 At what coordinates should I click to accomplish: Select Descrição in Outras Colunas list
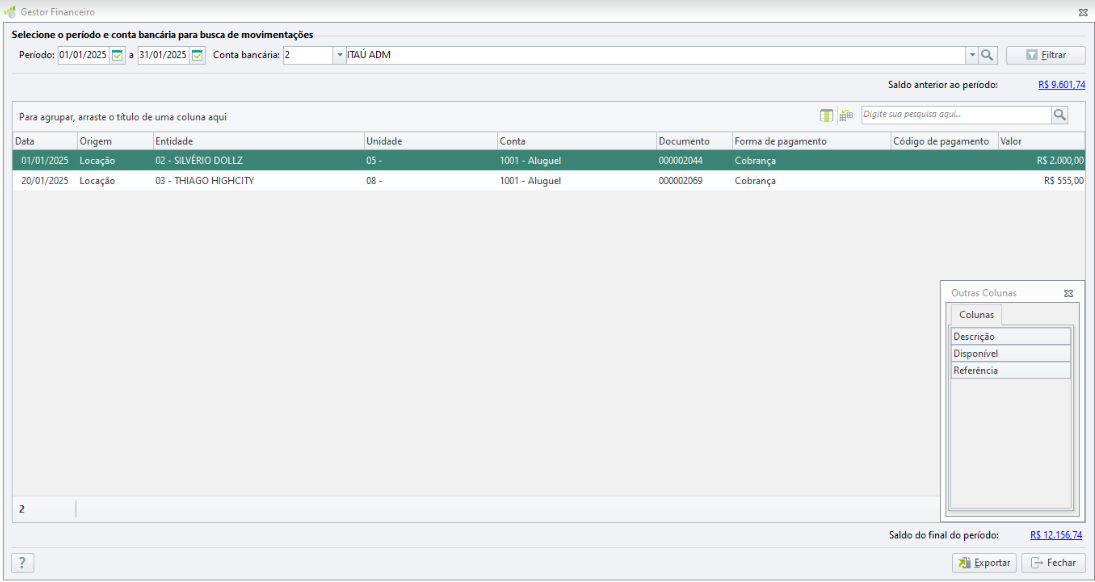(1011, 336)
